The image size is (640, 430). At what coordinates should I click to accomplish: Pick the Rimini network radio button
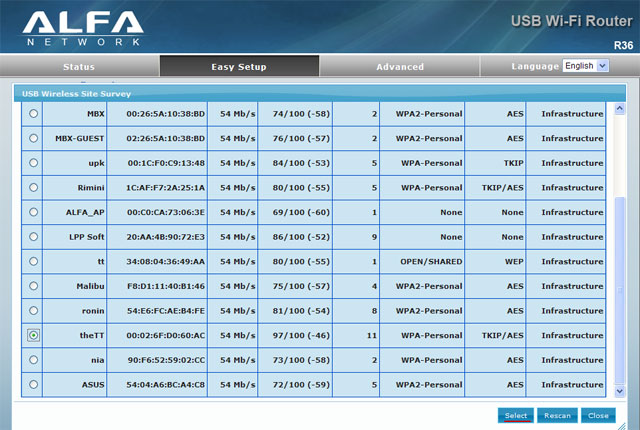coord(33,188)
